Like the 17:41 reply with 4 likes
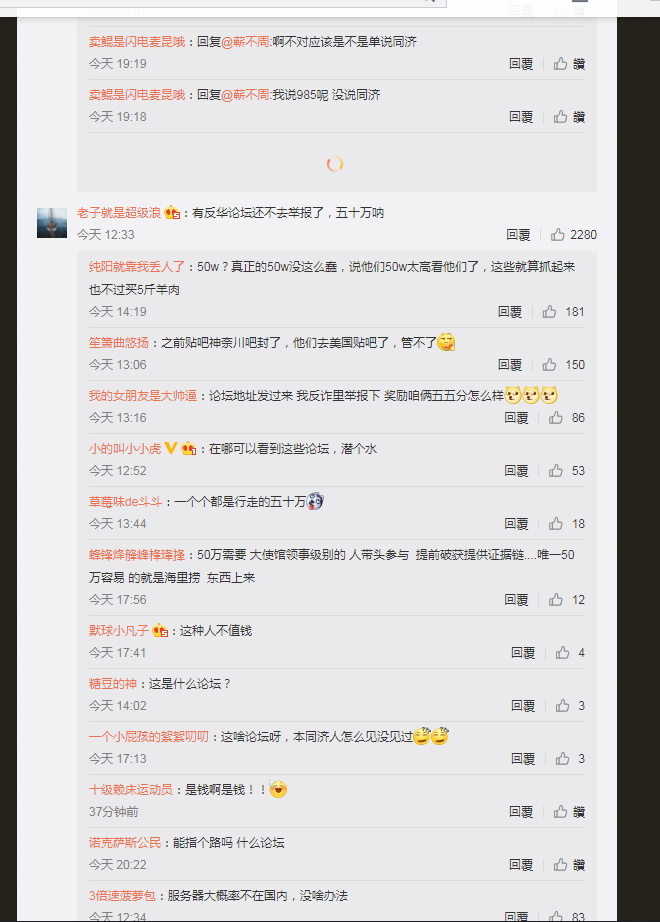Image resolution: width=660 pixels, height=922 pixels. tap(570, 653)
